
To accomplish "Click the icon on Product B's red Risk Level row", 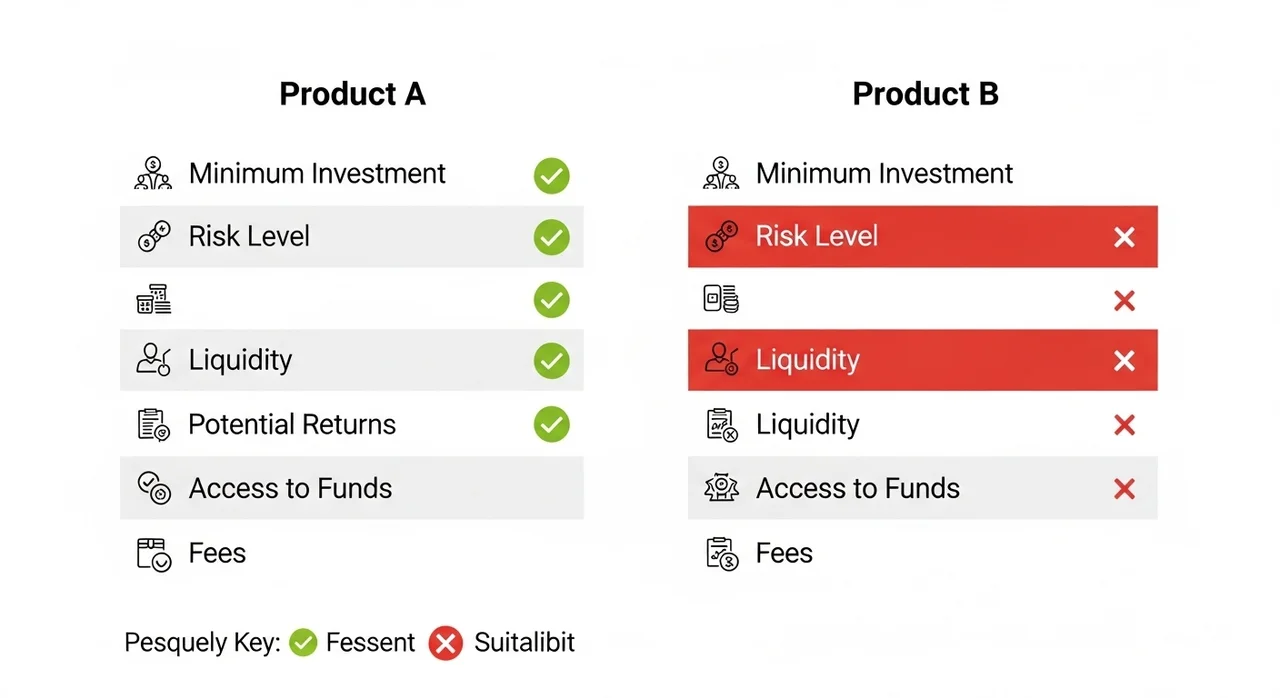I will point(721,237).
